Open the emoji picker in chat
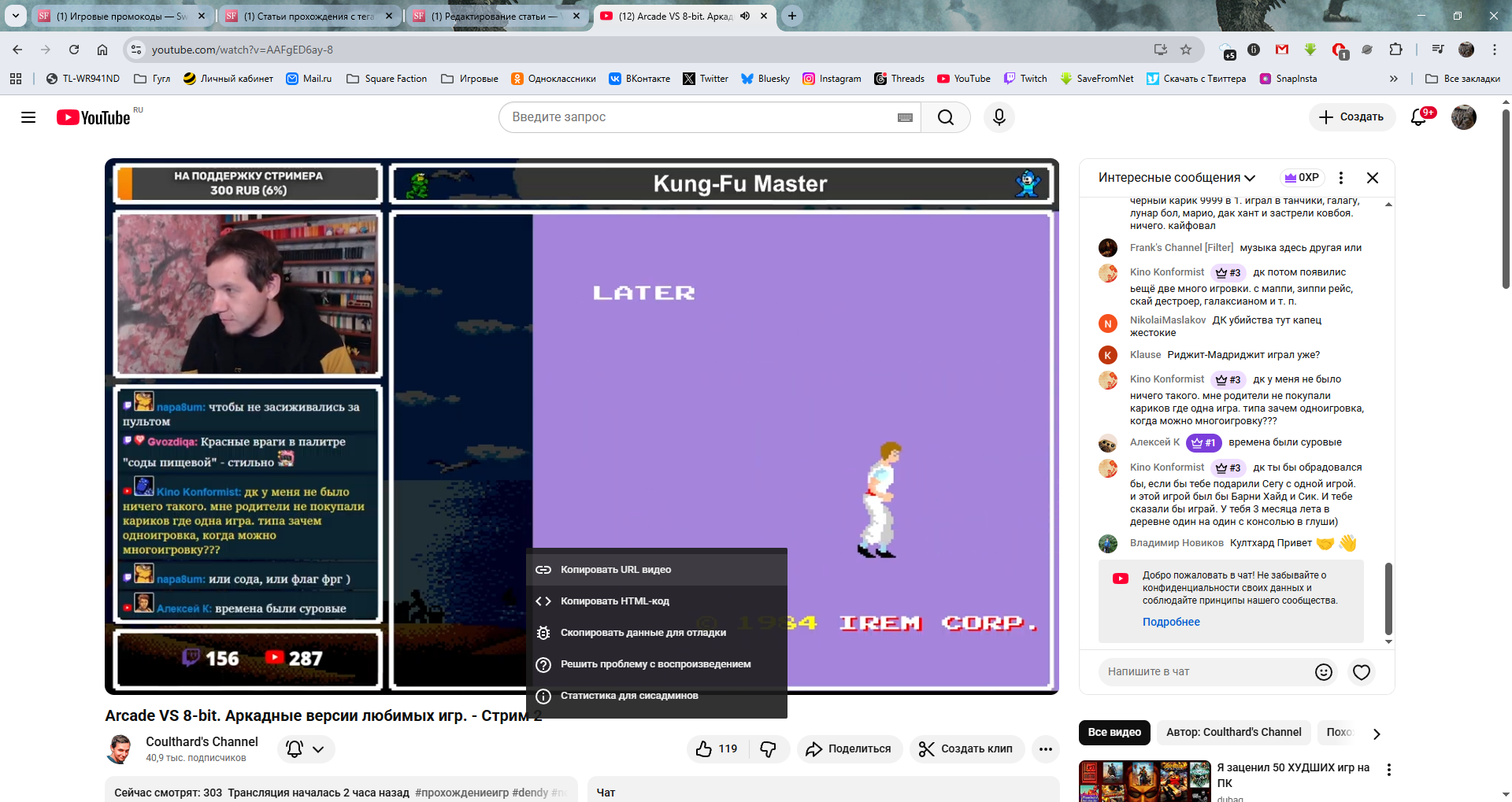 pyautogui.click(x=1324, y=671)
